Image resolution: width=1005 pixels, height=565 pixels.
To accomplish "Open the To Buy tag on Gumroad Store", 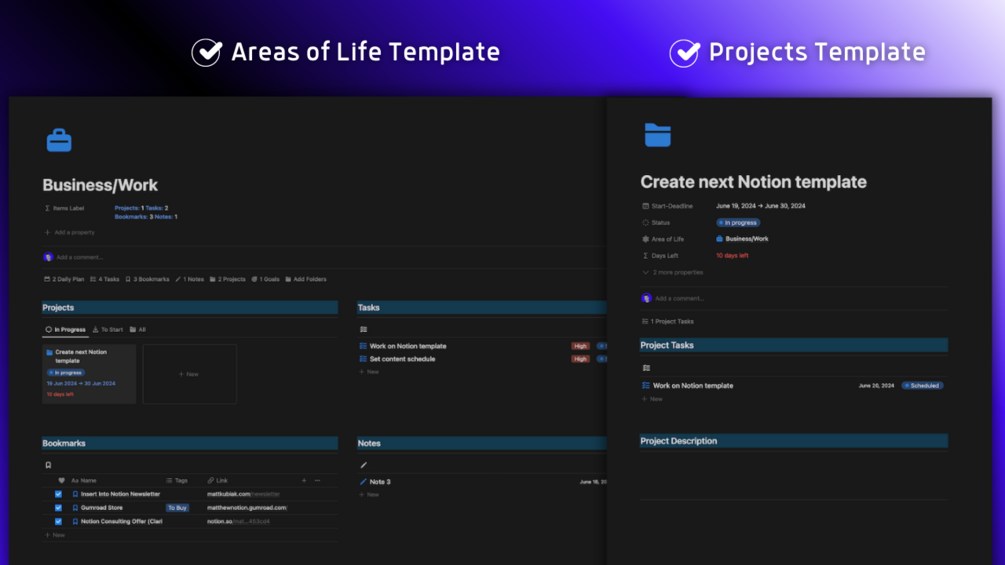I will coord(178,508).
